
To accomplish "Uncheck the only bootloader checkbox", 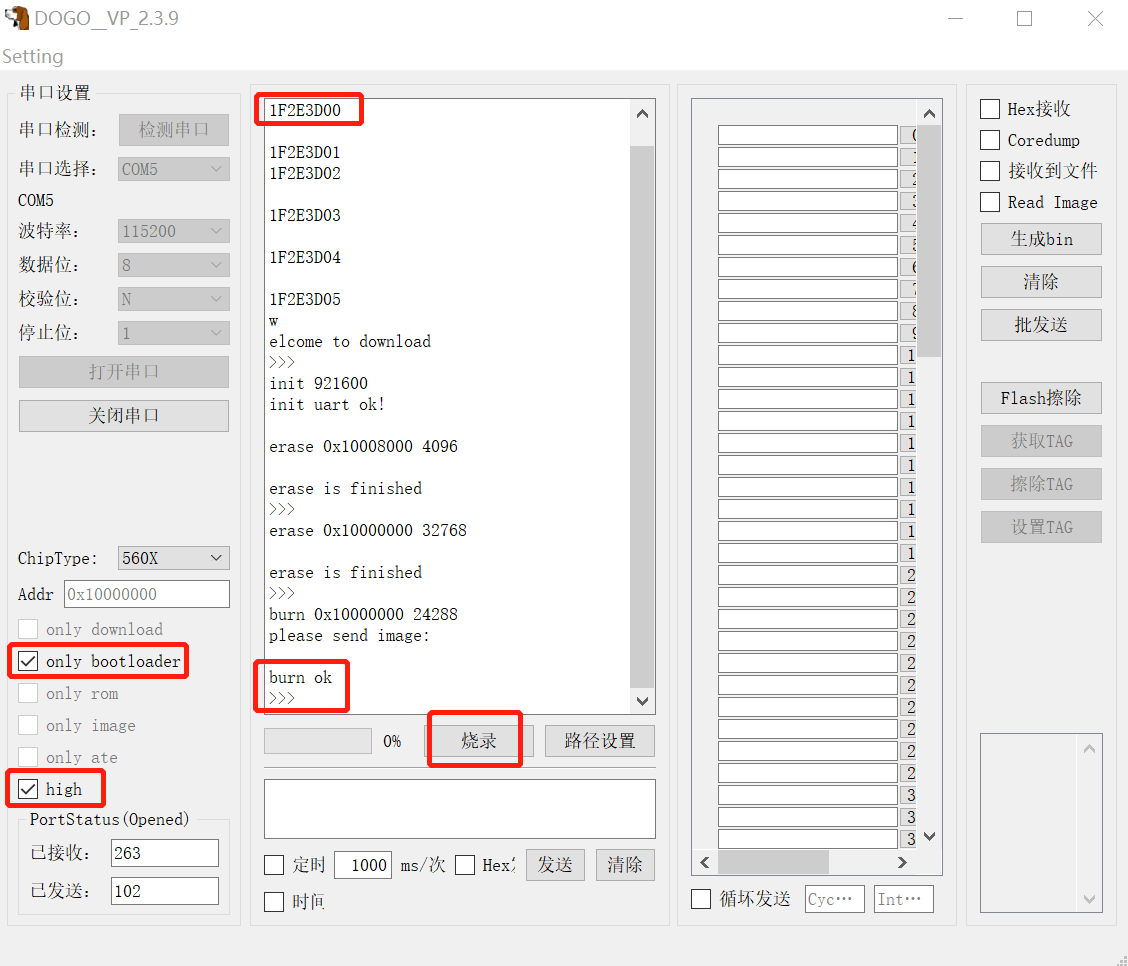I will pyautogui.click(x=28, y=661).
